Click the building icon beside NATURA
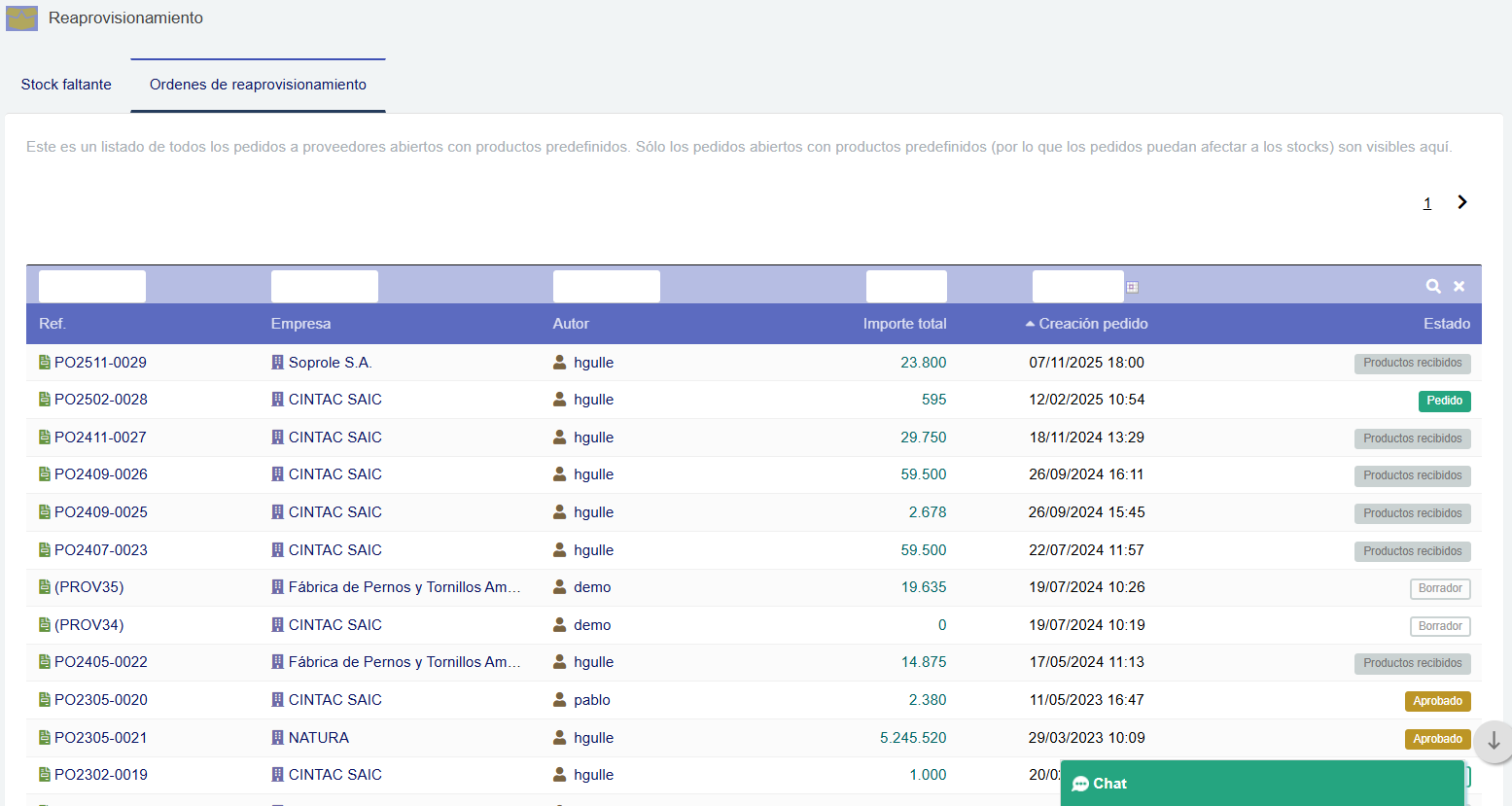This screenshot has width=1512, height=806. point(275,737)
